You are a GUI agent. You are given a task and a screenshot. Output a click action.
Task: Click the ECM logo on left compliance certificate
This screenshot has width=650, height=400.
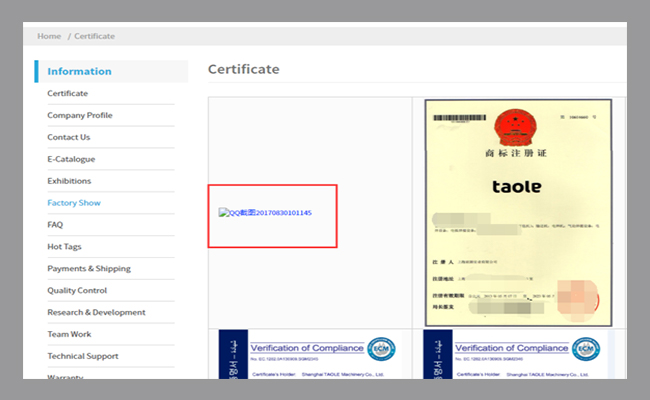pyautogui.click(x=379, y=349)
